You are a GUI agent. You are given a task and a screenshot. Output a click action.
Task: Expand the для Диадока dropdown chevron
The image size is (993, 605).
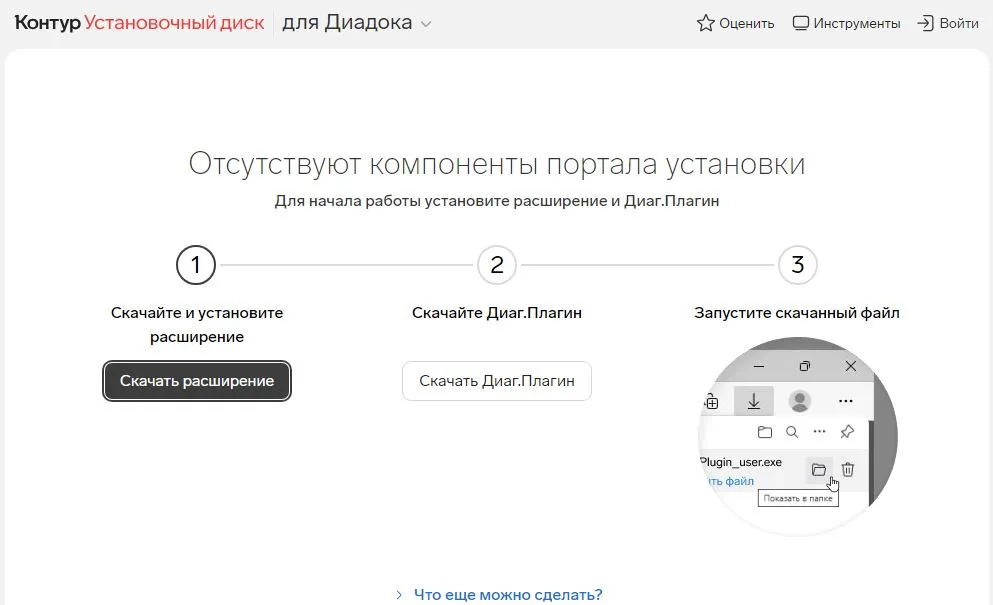426,24
